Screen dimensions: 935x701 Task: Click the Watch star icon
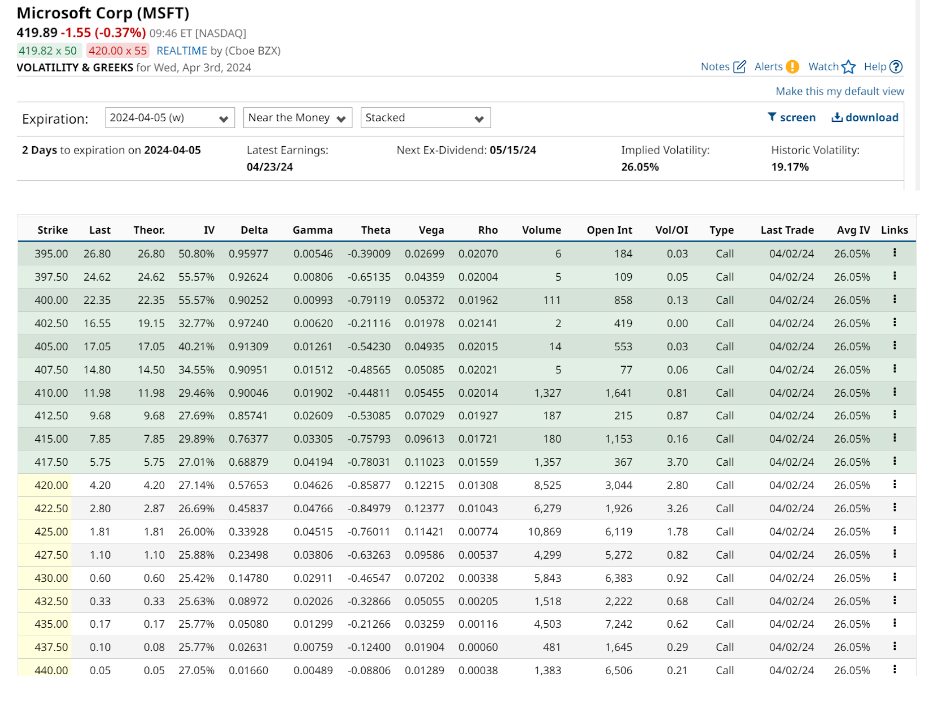pyautogui.click(x=849, y=67)
